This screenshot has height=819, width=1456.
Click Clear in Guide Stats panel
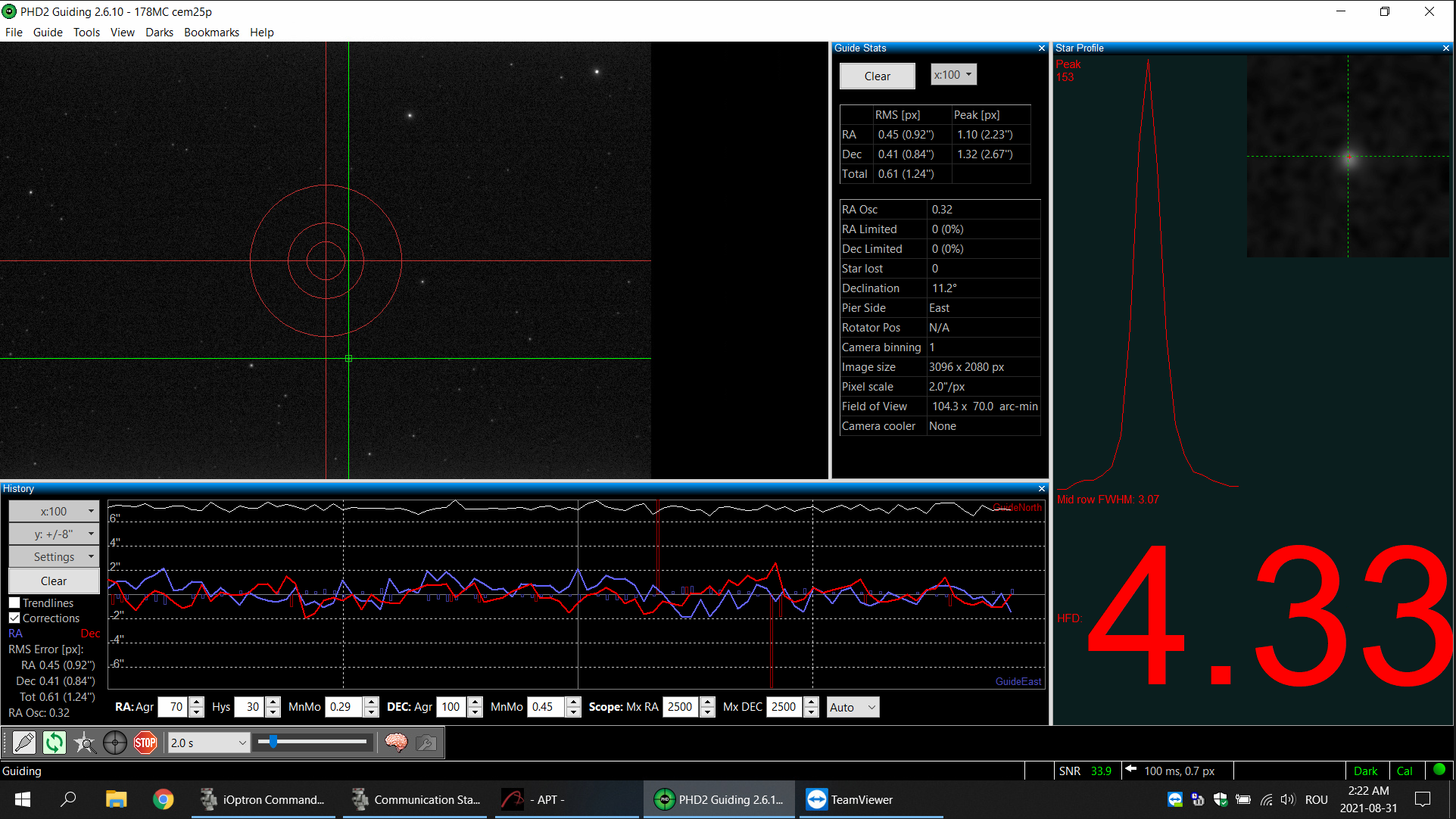[877, 76]
